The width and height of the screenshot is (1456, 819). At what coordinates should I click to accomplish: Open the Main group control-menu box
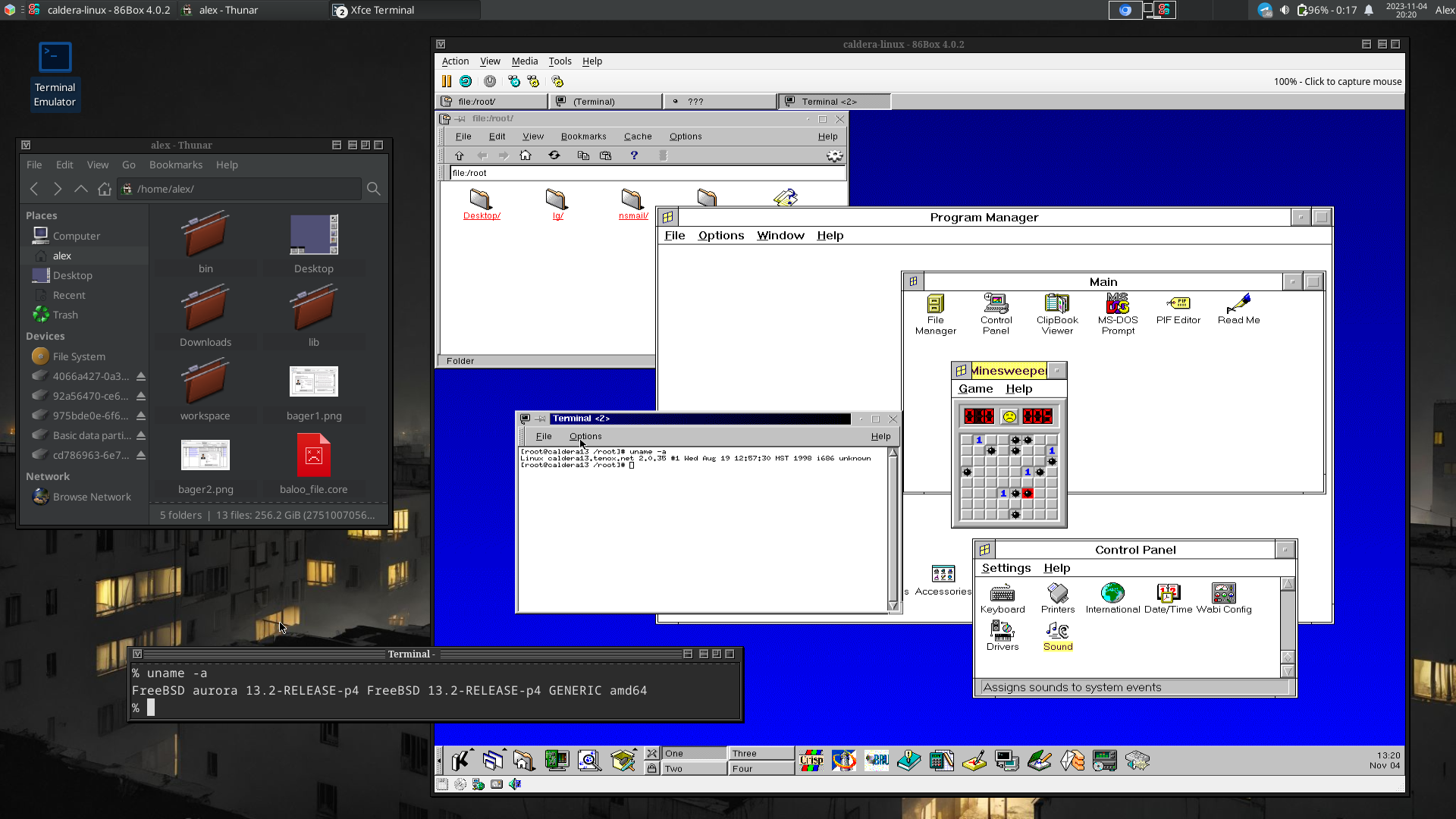pyautogui.click(x=913, y=281)
